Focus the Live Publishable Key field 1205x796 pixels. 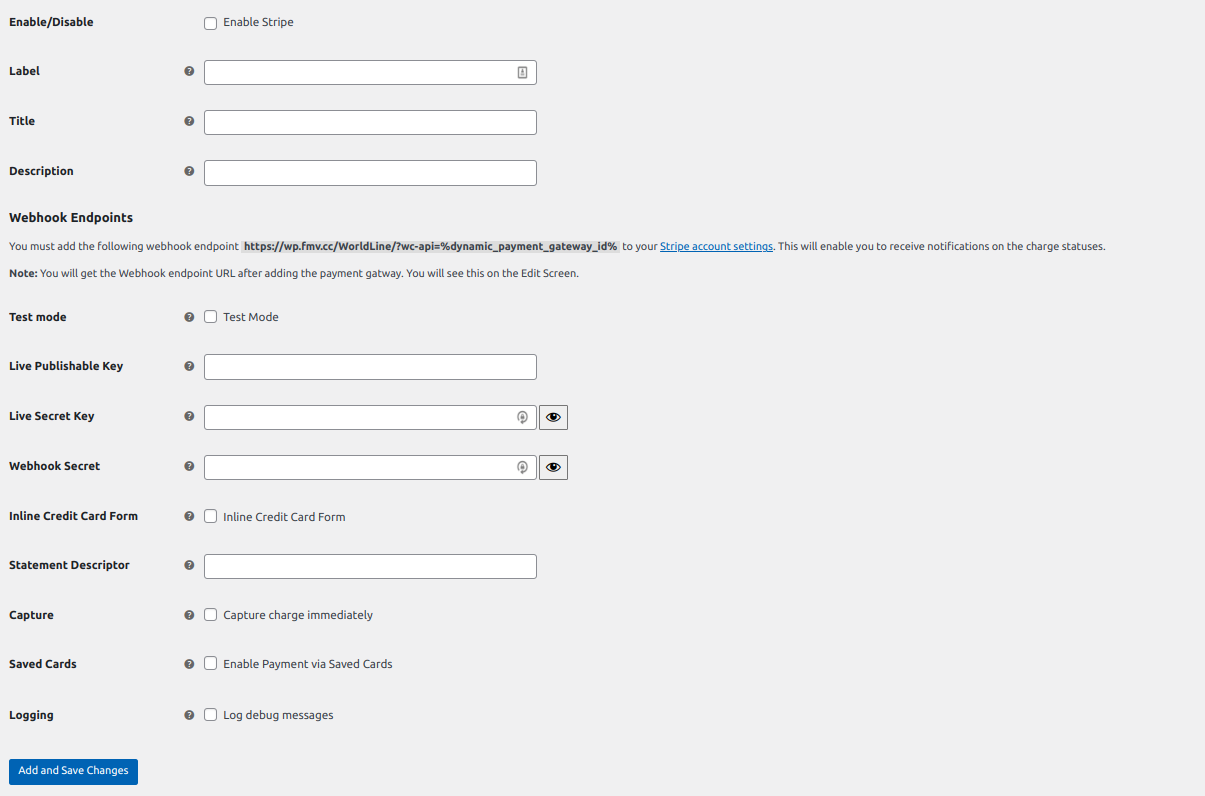[370, 367]
